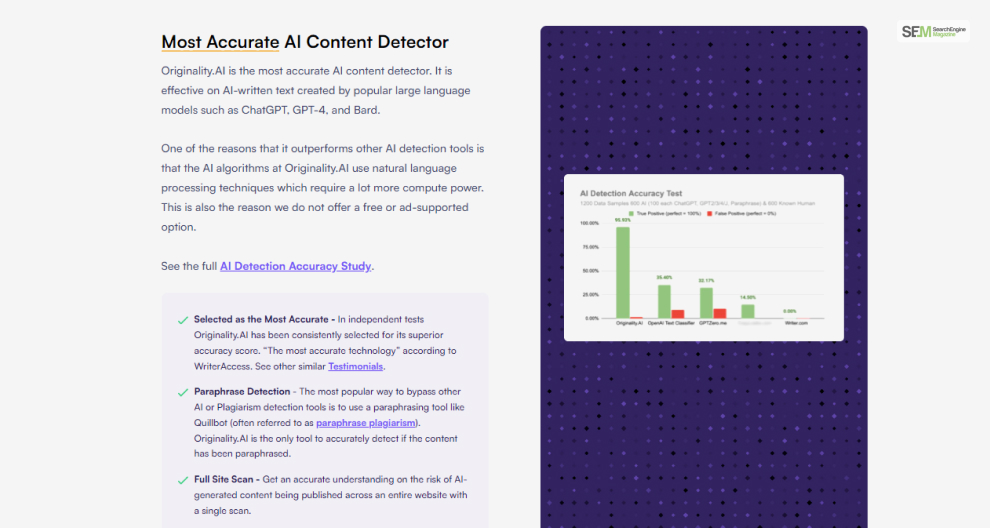The width and height of the screenshot is (990, 528).
Task: Click the chart subtitle 1200 Data Samples
Action: [697, 203]
